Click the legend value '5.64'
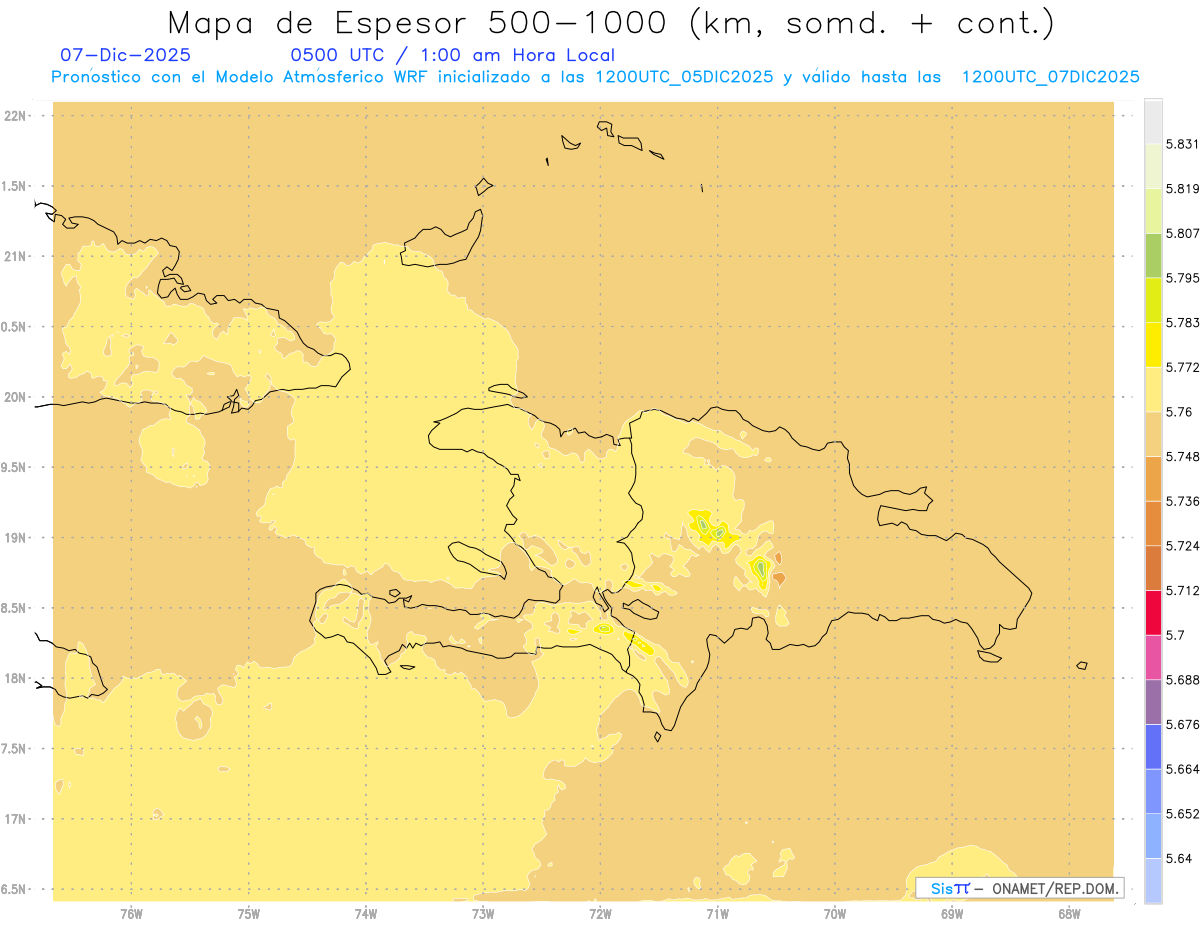Image resolution: width=1200 pixels, height=927 pixels. pyautogui.click(x=1179, y=858)
